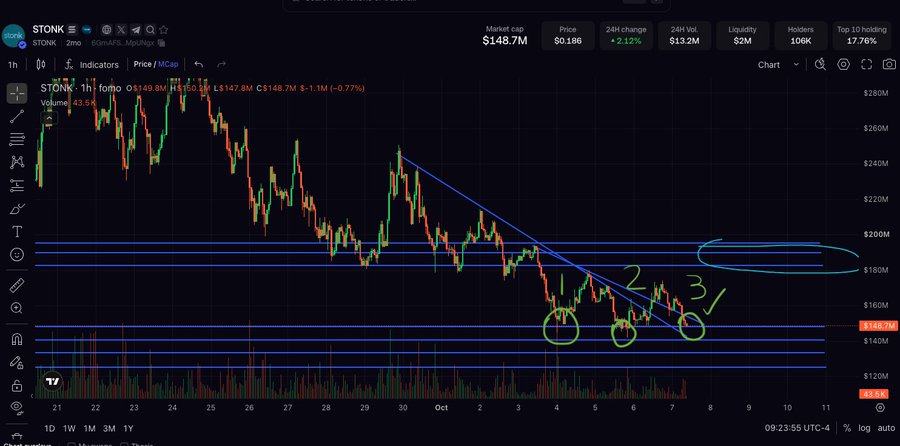900x446 pixels.
Task: Open chart settings hexagon icon
Action: coord(843,64)
